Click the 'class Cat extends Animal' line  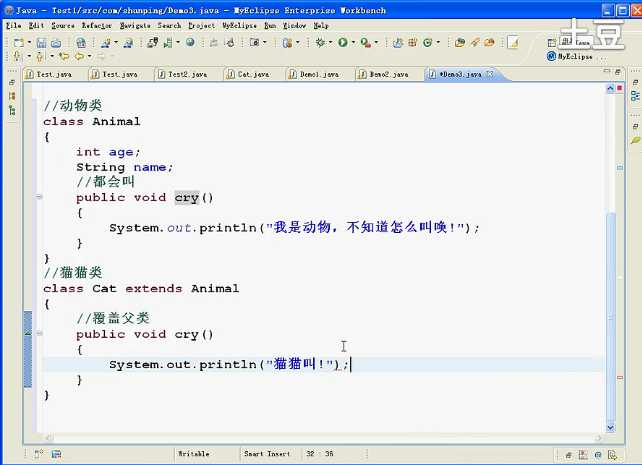click(x=141, y=289)
